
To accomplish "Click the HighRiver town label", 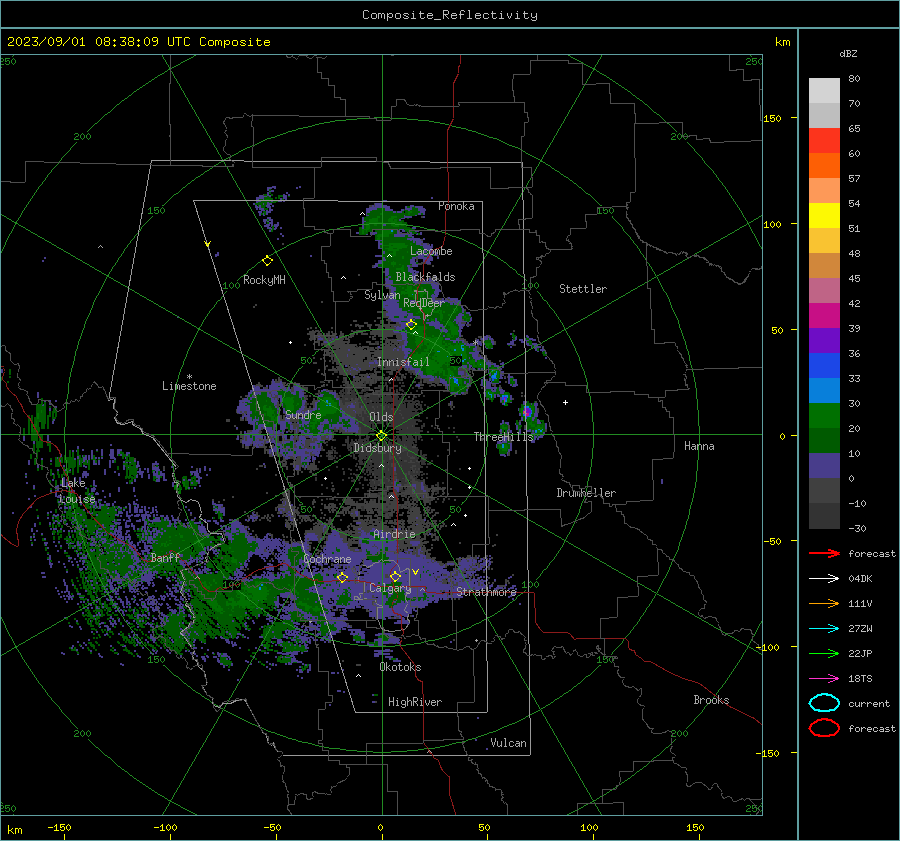I will (x=415, y=702).
